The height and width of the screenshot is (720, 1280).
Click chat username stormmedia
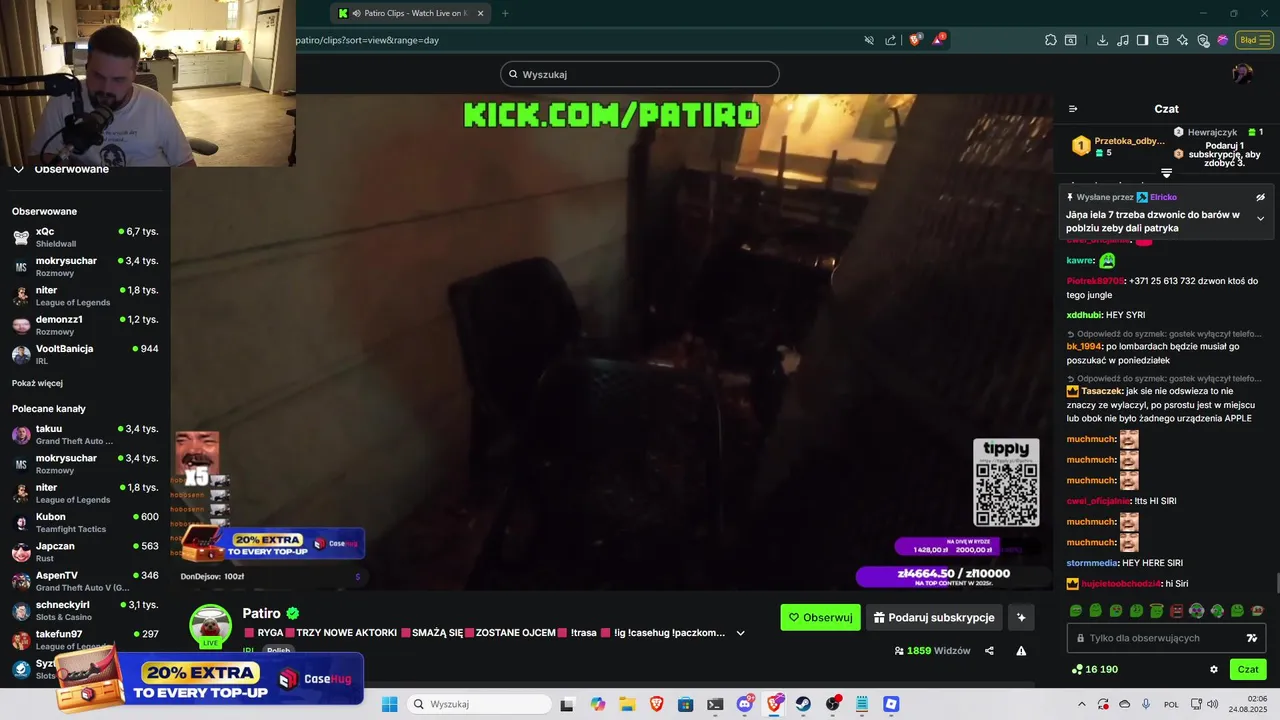click(1092, 563)
